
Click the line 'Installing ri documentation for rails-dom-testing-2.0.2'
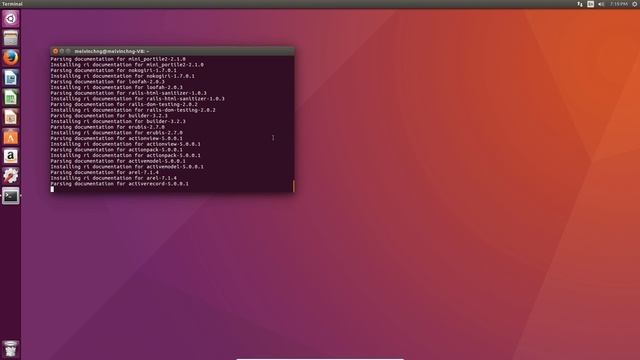point(133,110)
